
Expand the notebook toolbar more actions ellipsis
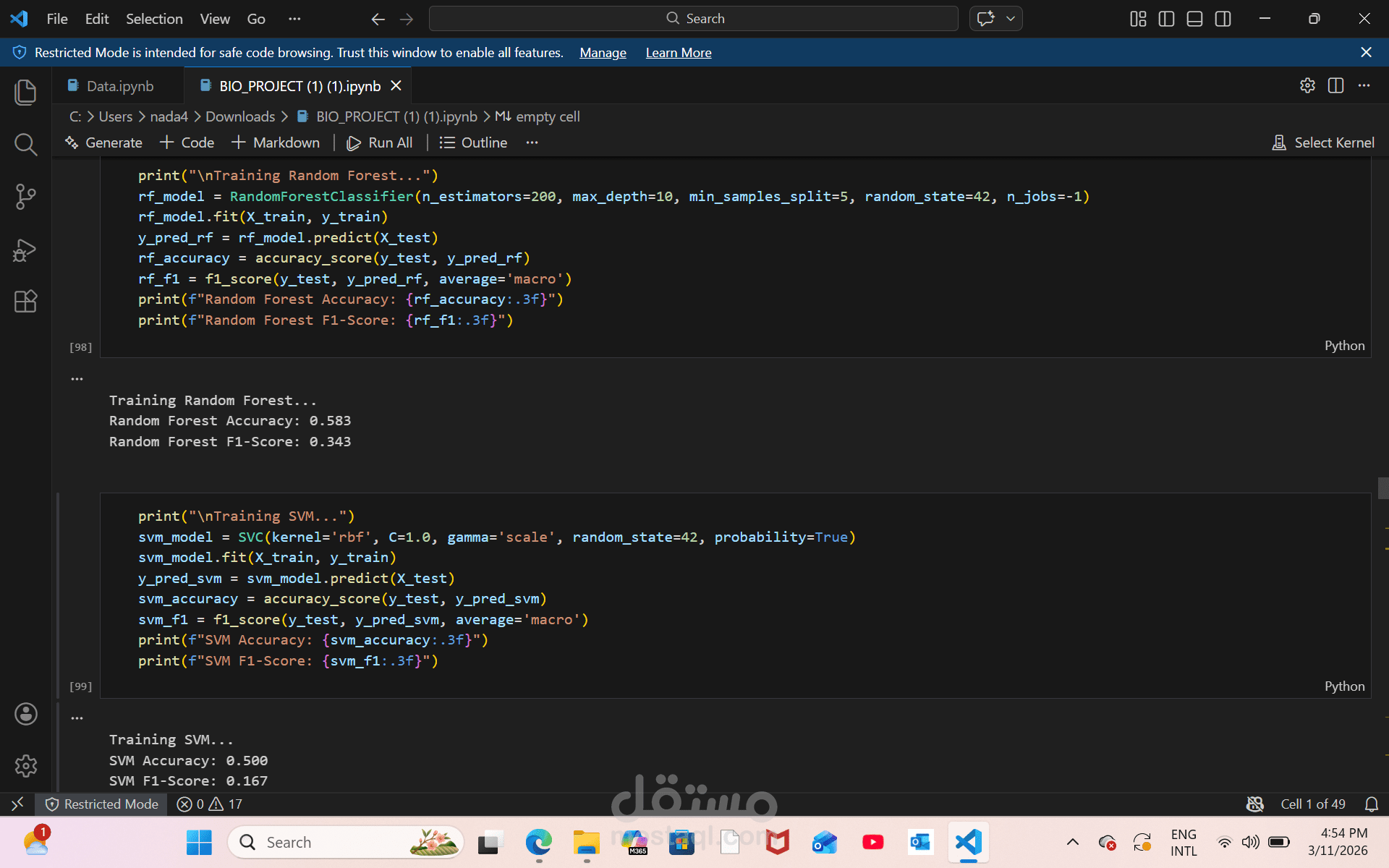(532, 142)
